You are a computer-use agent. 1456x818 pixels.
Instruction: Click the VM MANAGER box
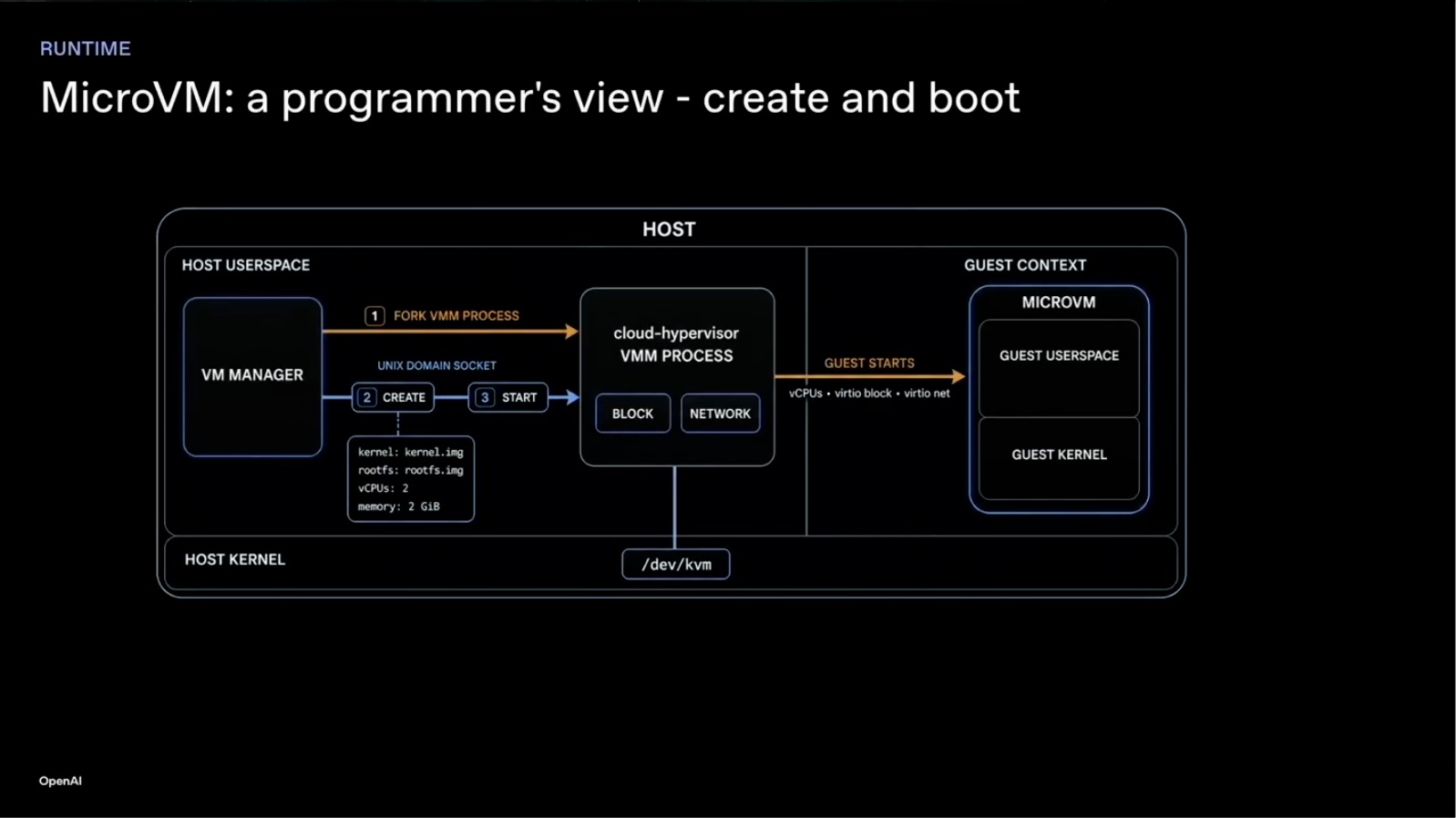(x=252, y=376)
